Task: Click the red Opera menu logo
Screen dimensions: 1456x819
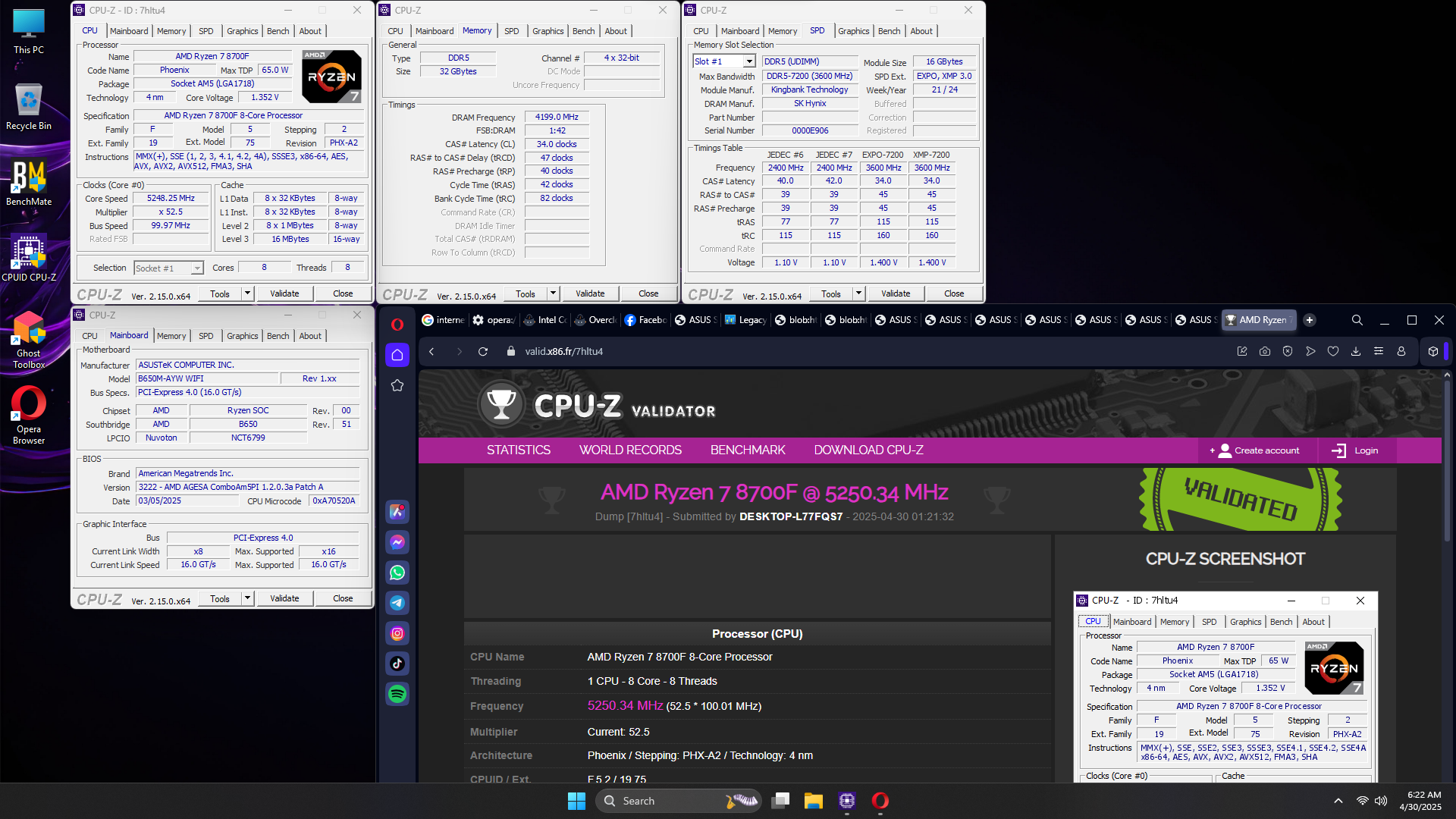Action: [397, 324]
